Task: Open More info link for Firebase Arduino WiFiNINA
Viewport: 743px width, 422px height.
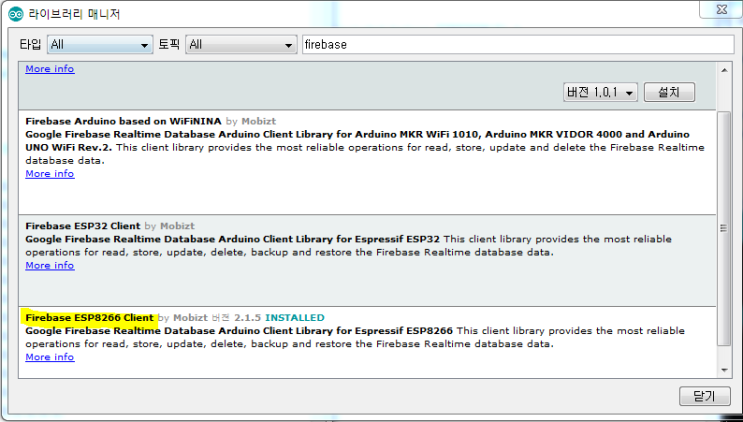Action: 50,174
